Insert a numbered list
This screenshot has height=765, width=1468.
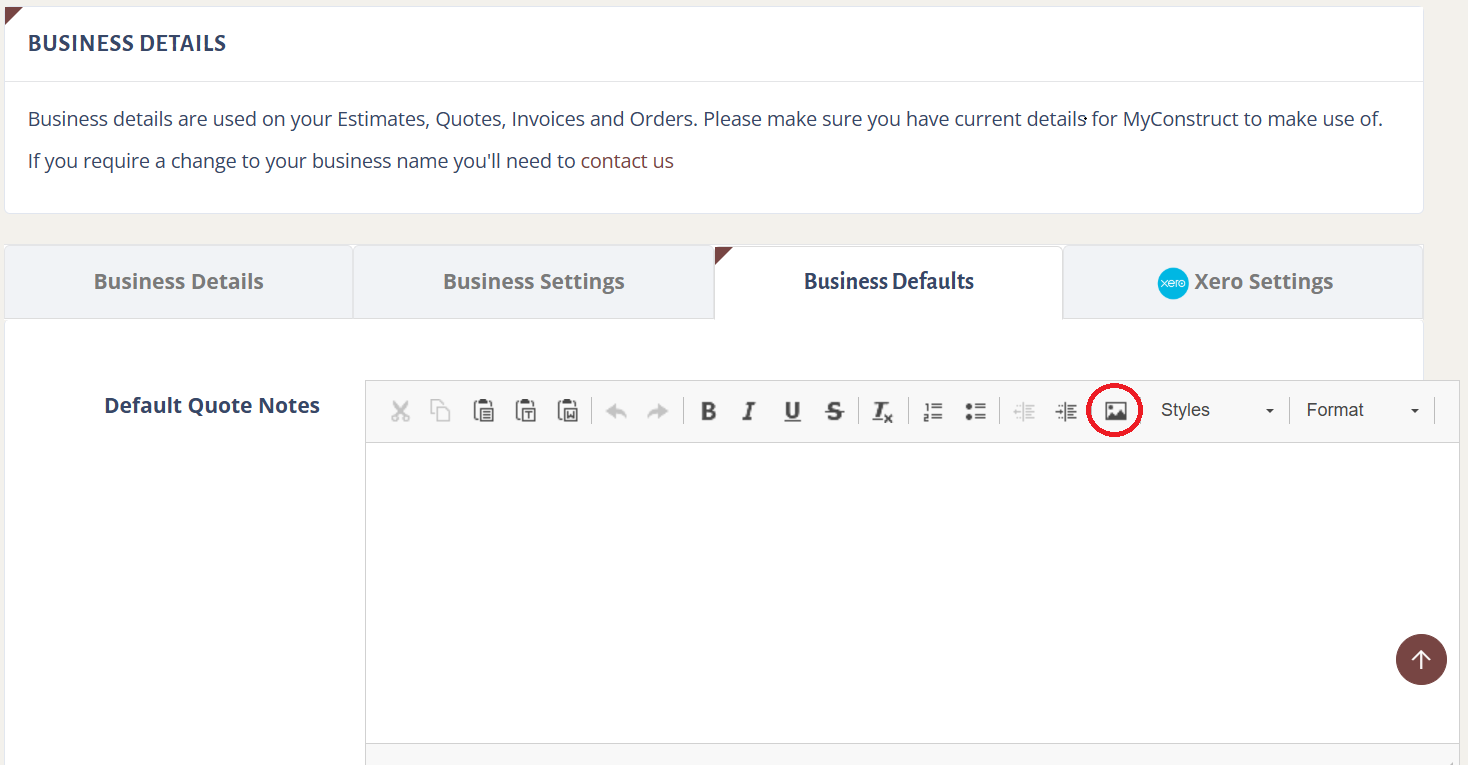[x=933, y=411]
